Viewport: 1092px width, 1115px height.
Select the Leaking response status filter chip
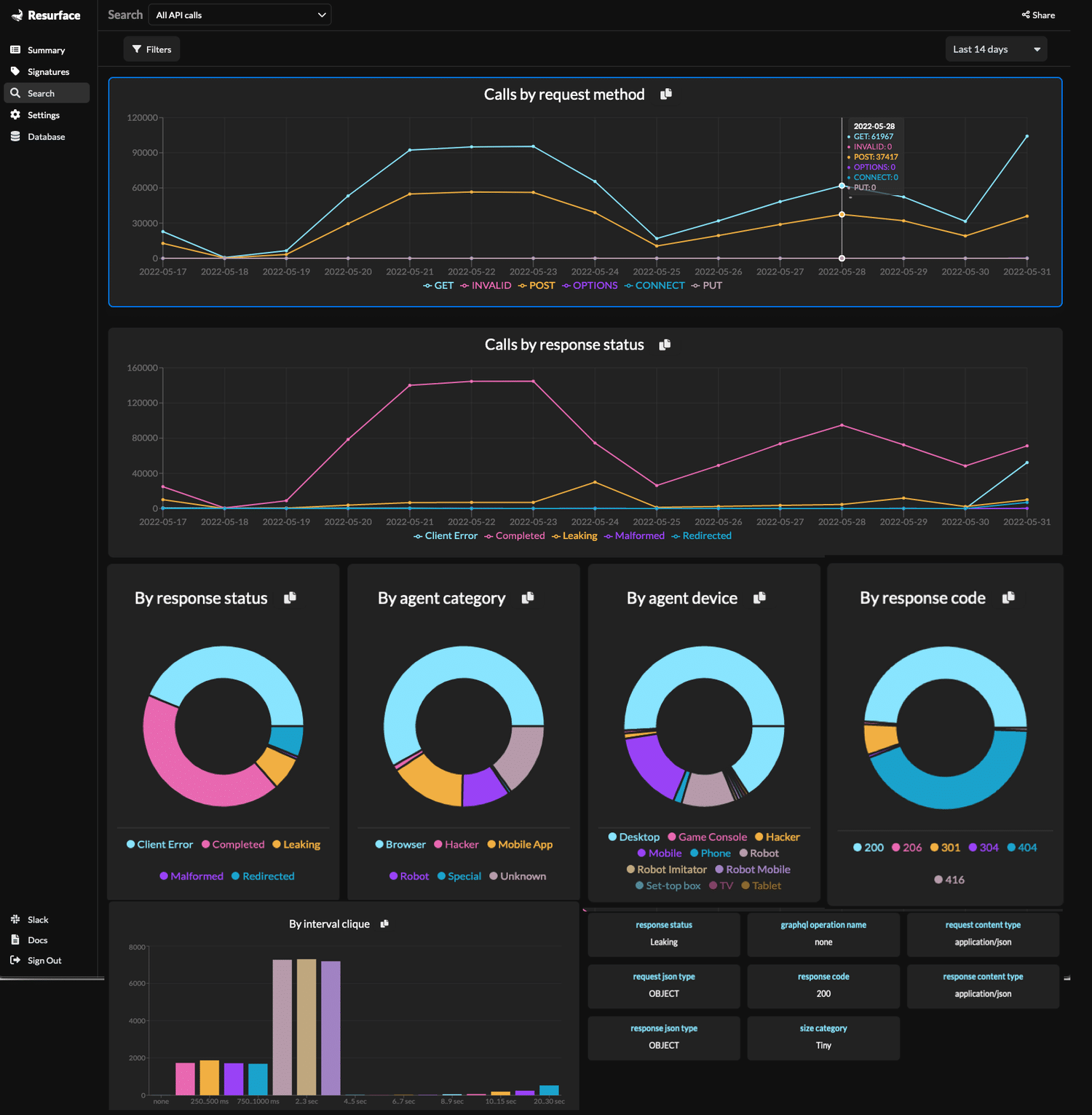click(x=663, y=934)
